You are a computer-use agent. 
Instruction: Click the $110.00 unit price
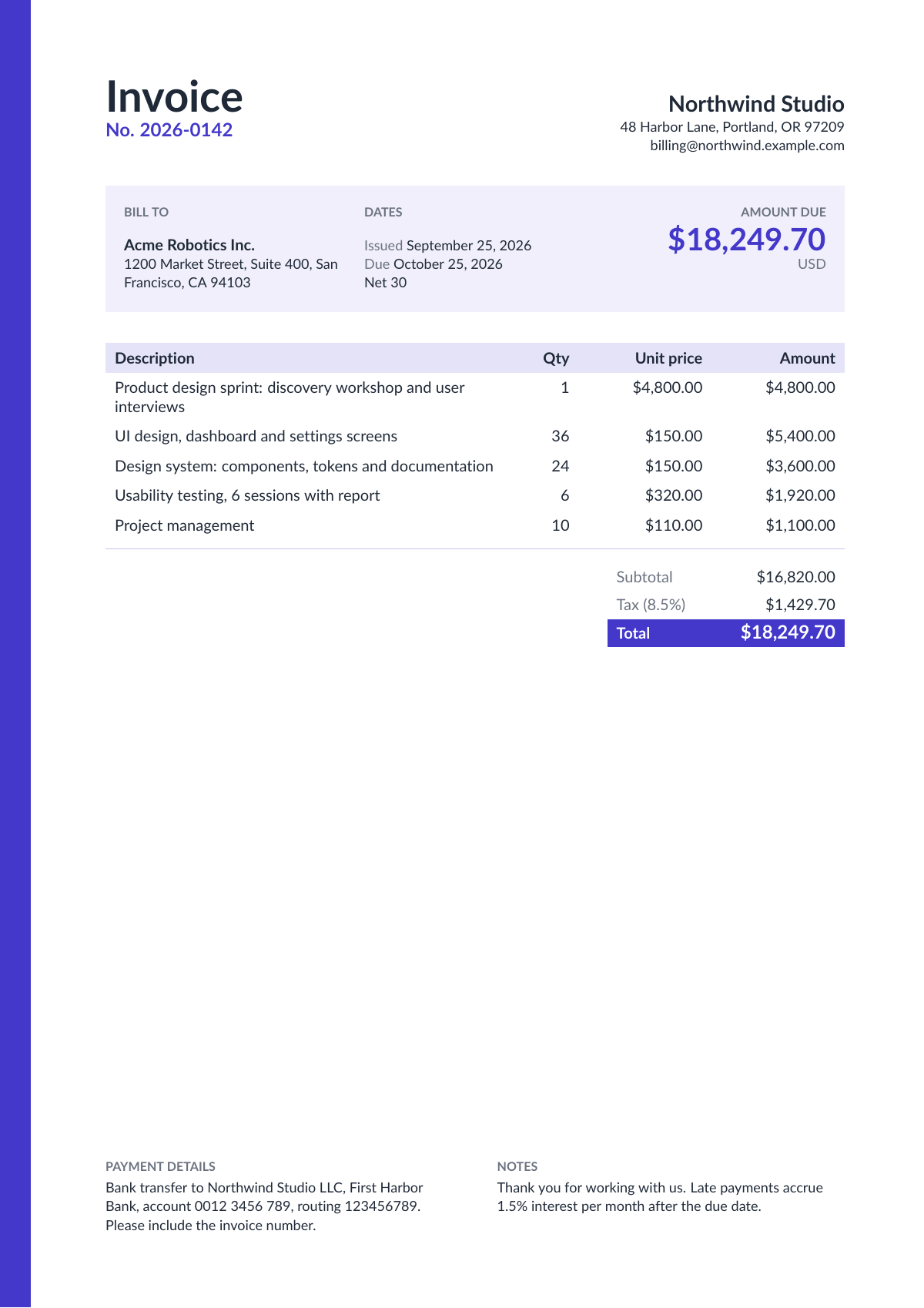[x=674, y=525]
